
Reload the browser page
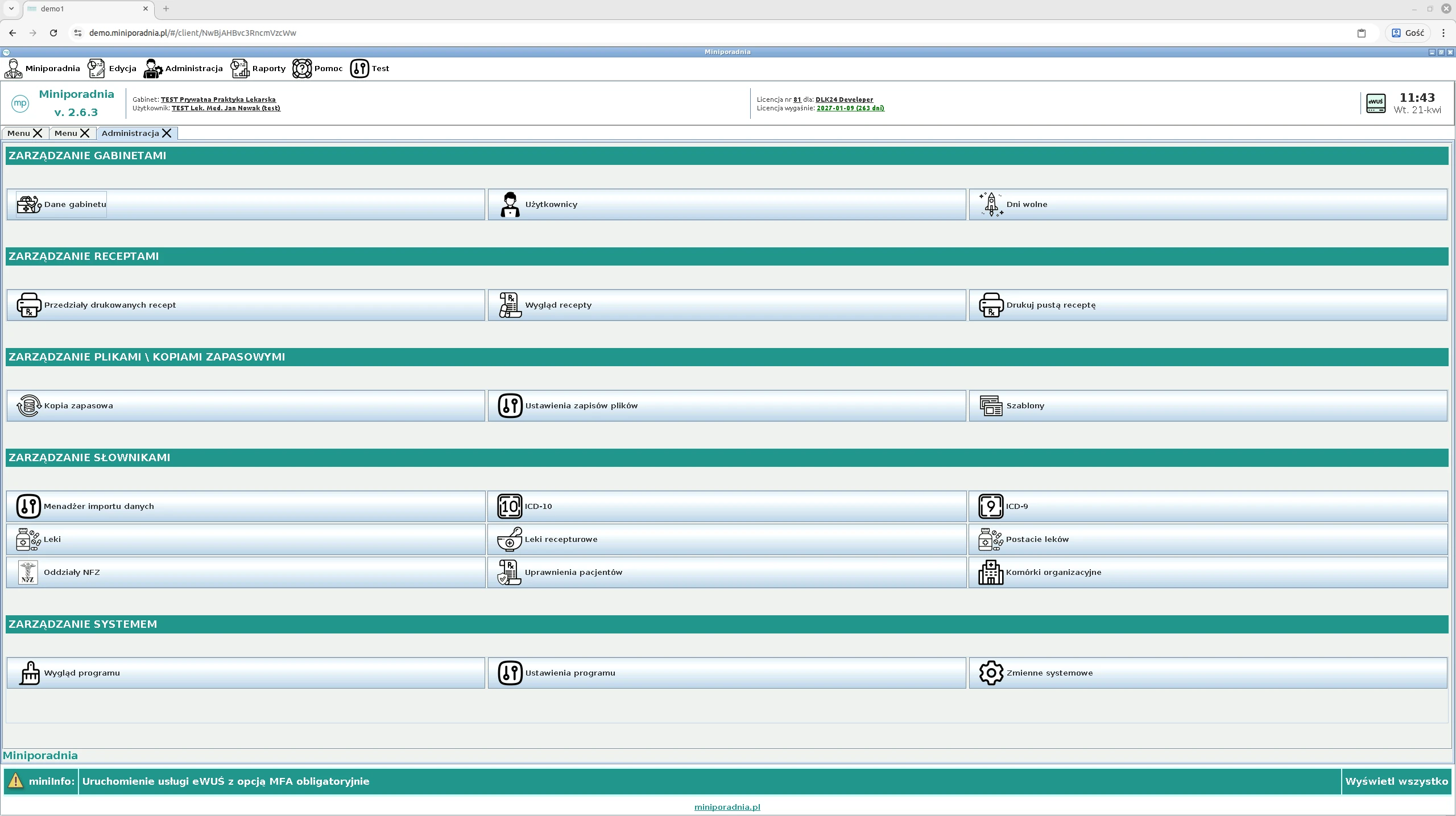[x=53, y=33]
